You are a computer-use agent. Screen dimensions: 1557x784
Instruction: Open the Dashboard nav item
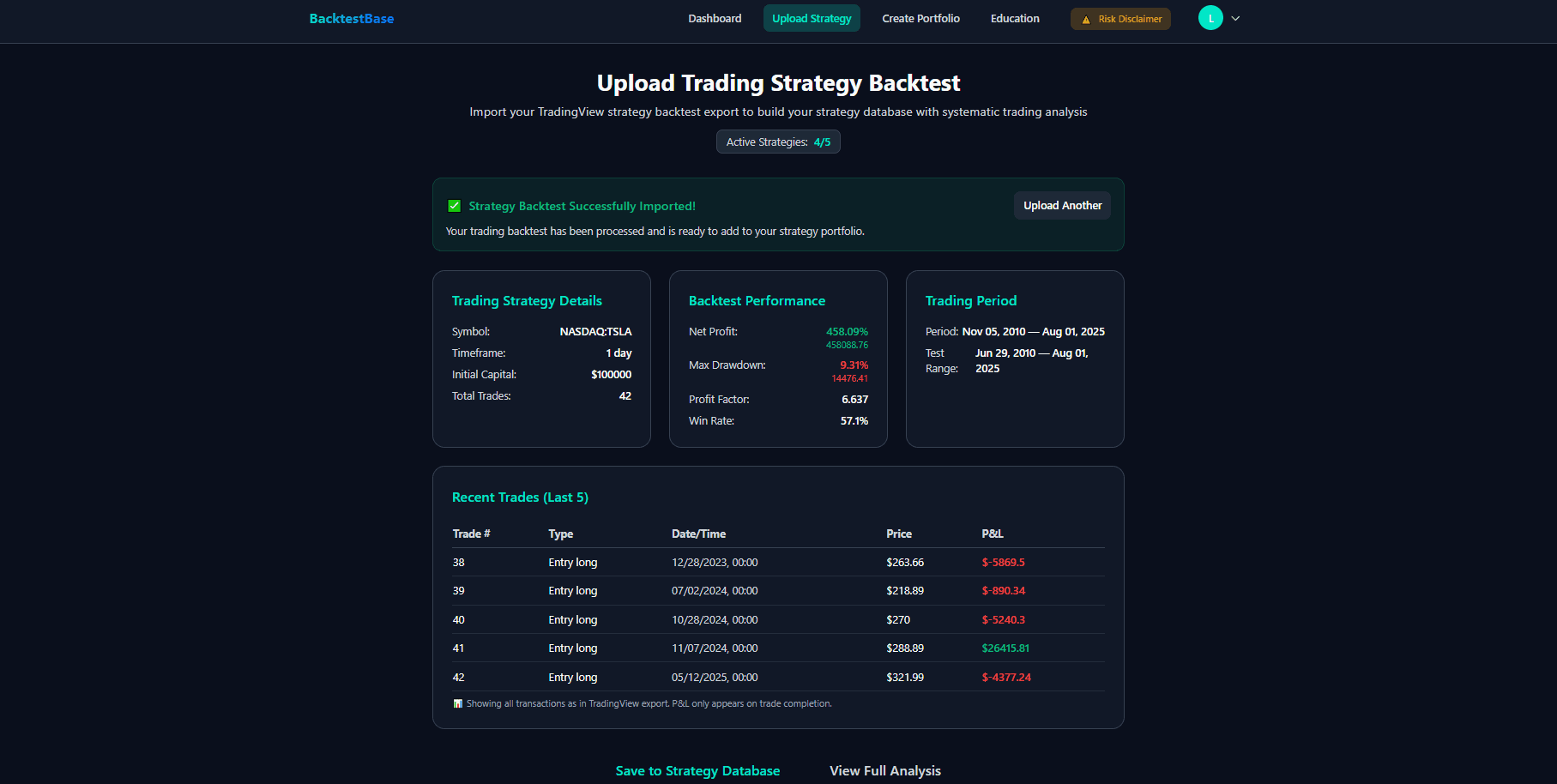[715, 18]
